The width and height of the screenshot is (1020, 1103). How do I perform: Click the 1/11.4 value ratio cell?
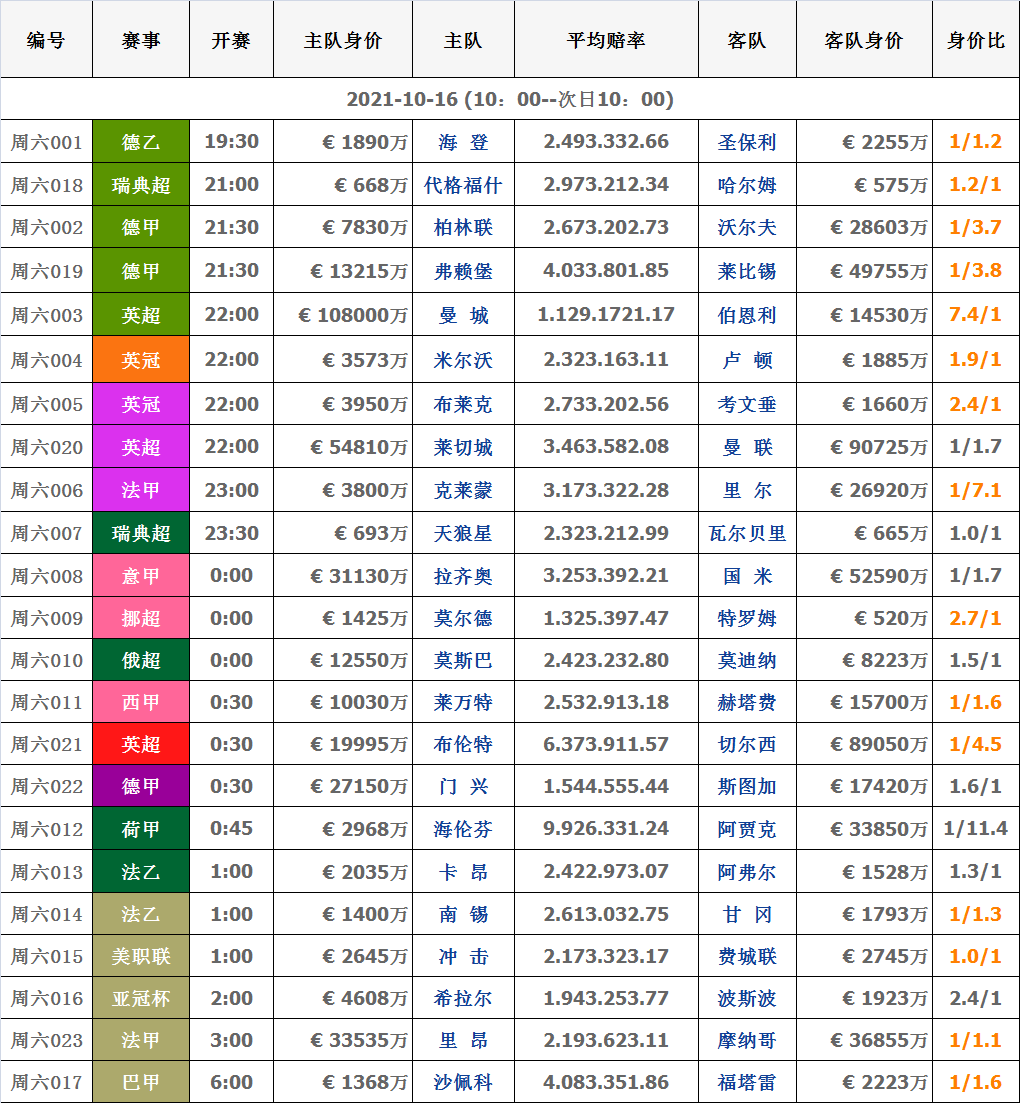tap(975, 830)
